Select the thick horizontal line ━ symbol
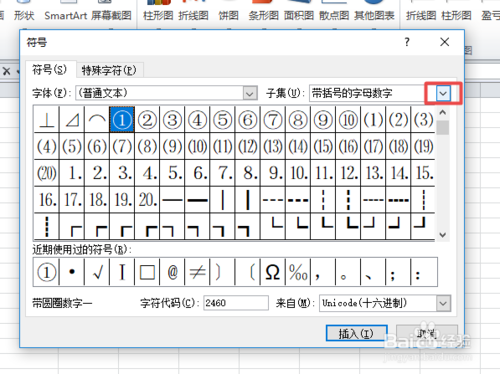The image size is (500, 374). [197, 200]
